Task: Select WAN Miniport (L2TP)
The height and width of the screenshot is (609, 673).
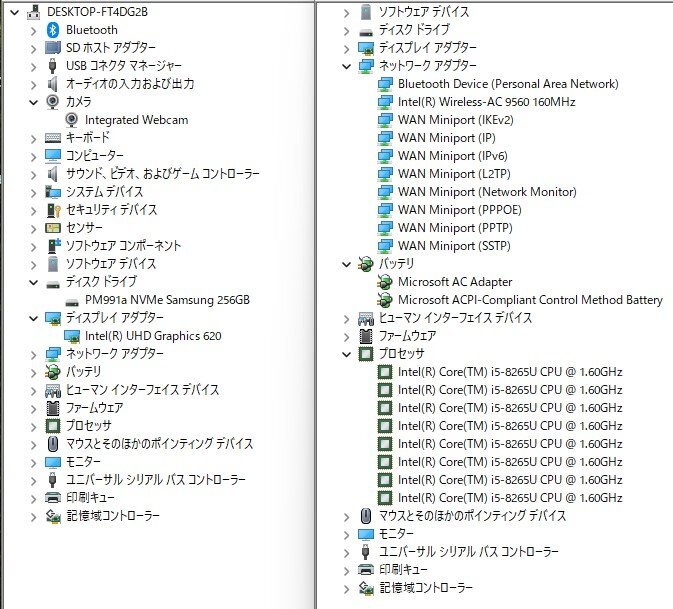Action: pos(454,174)
